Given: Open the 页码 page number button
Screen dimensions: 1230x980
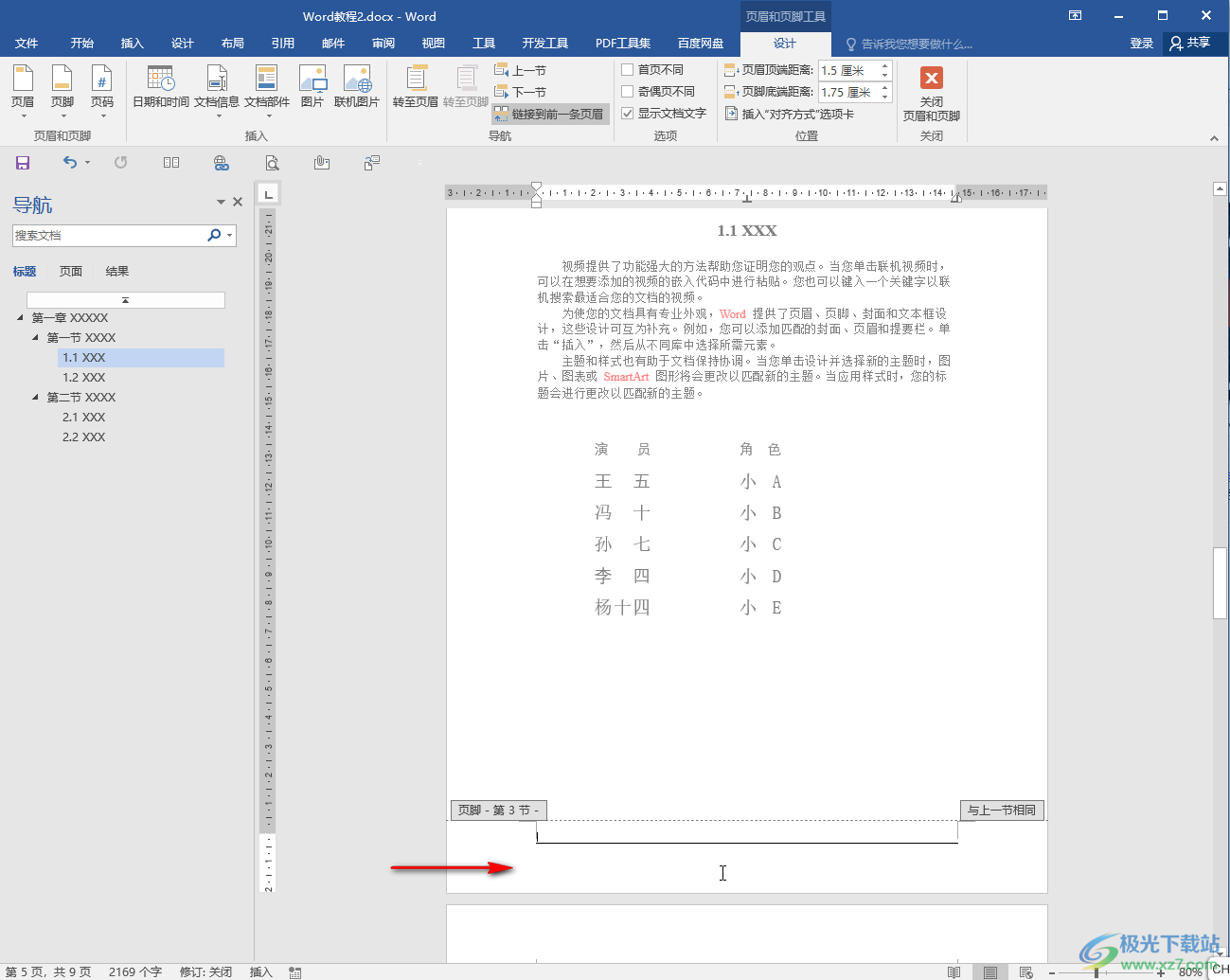Looking at the screenshot, I should (x=102, y=92).
